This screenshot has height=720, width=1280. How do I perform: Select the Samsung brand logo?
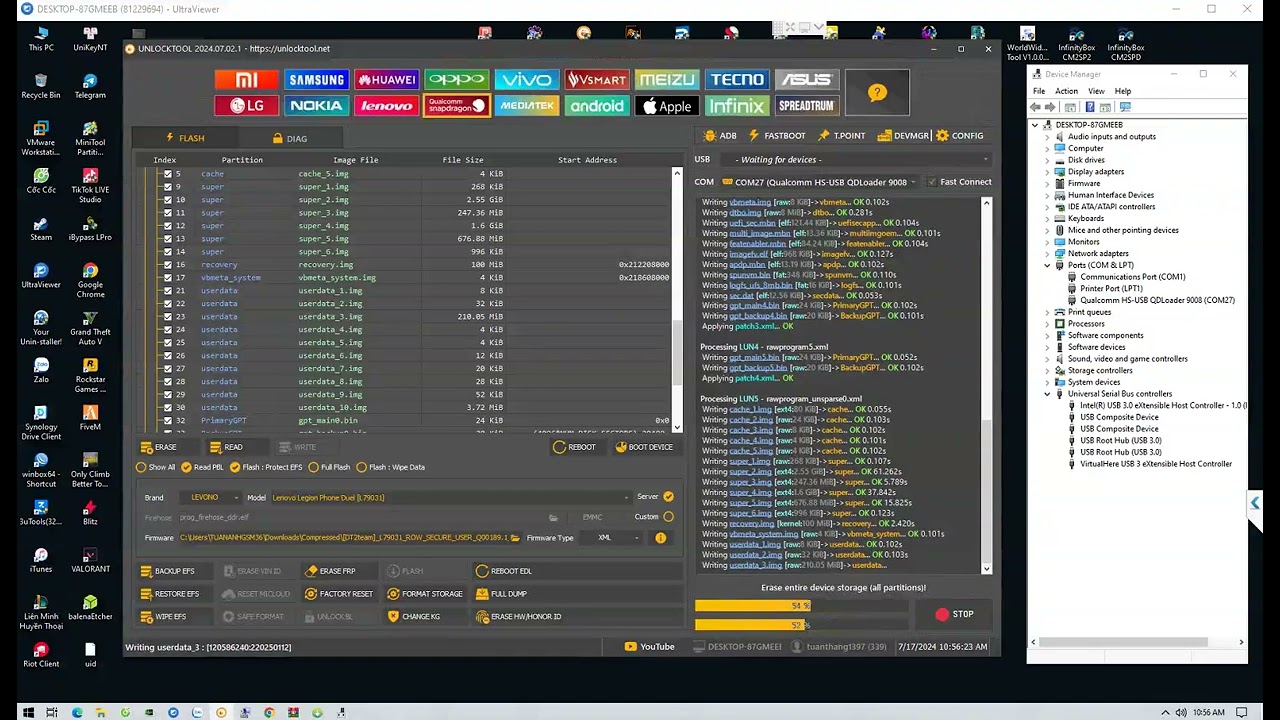(x=316, y=80)
